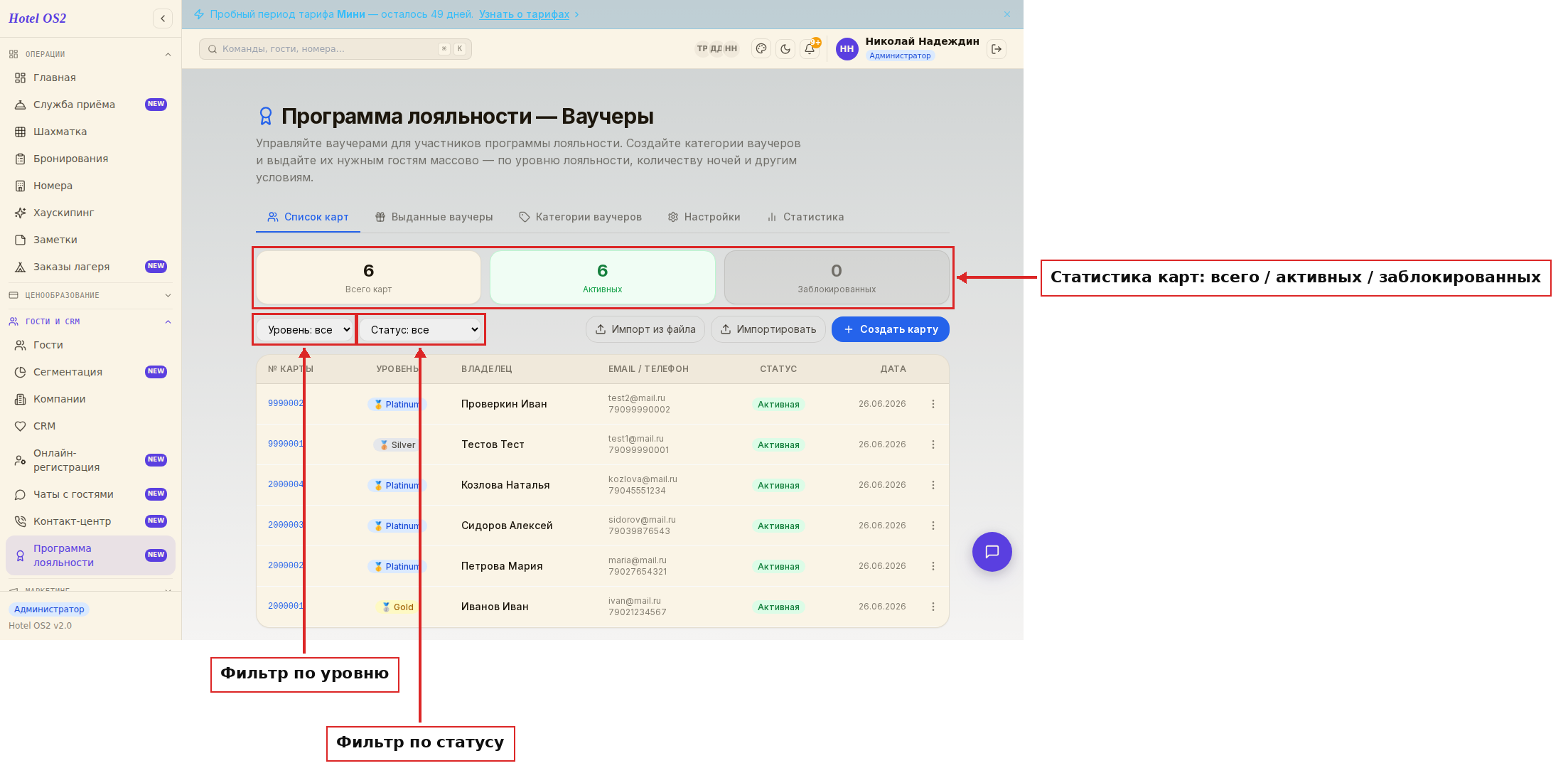Open the theme palette icon
The width and height of the screenshot is (1568, 778).
761,49
